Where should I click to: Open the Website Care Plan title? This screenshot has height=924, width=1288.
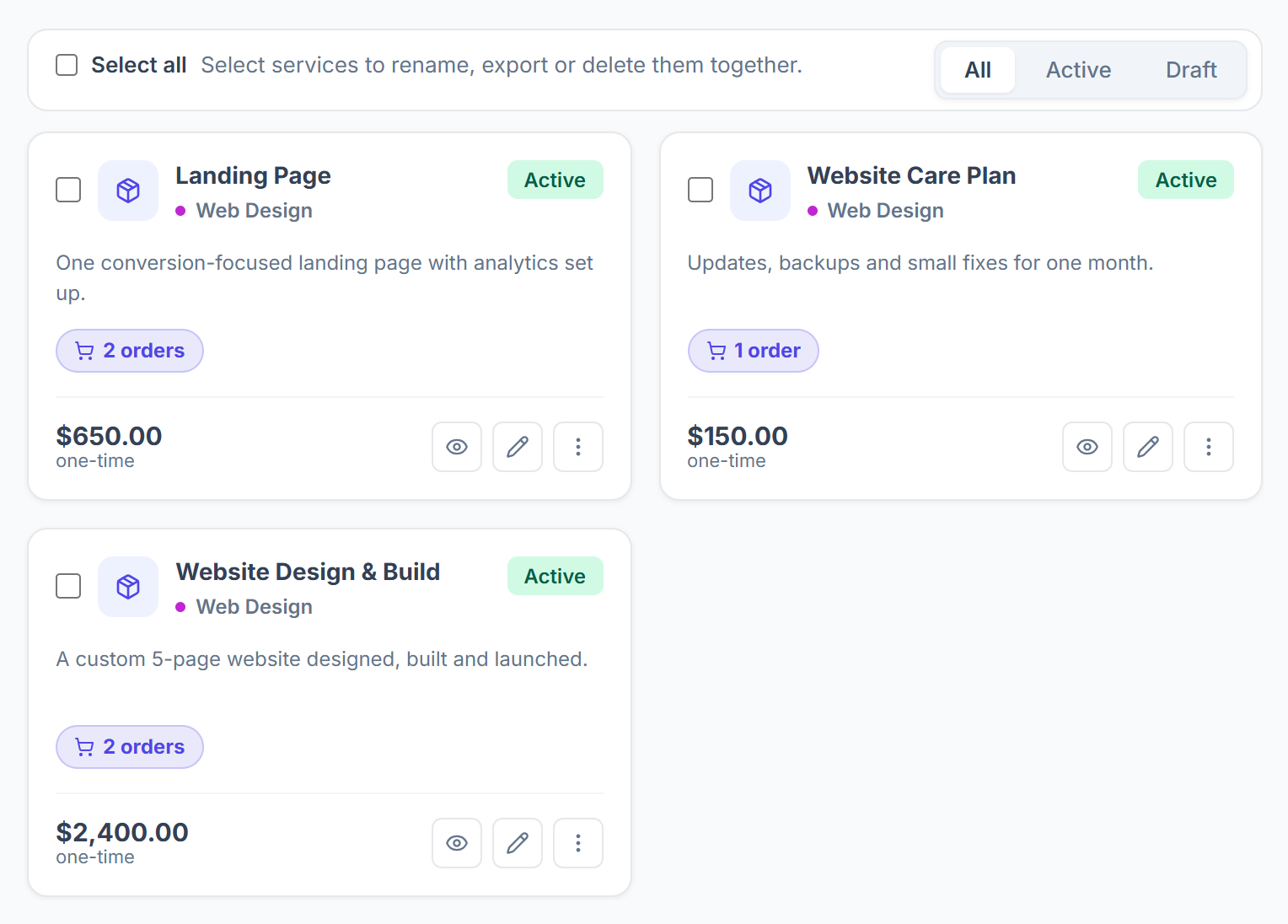pyautogui.click(x=912, y=175)
